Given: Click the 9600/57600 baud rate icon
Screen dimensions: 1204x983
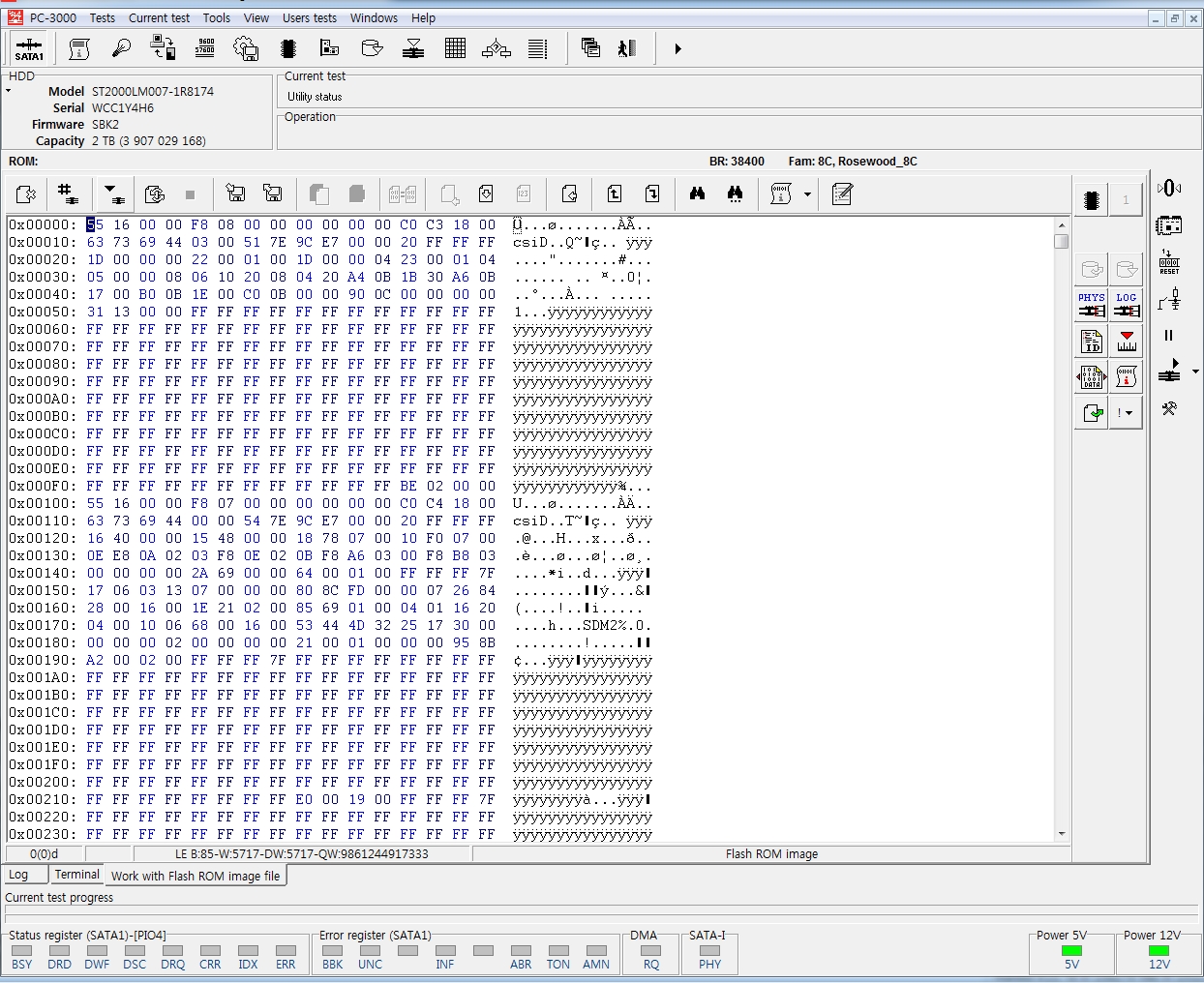Looking at the screenshot, I should pyautogui.click(x=204, y=47).
